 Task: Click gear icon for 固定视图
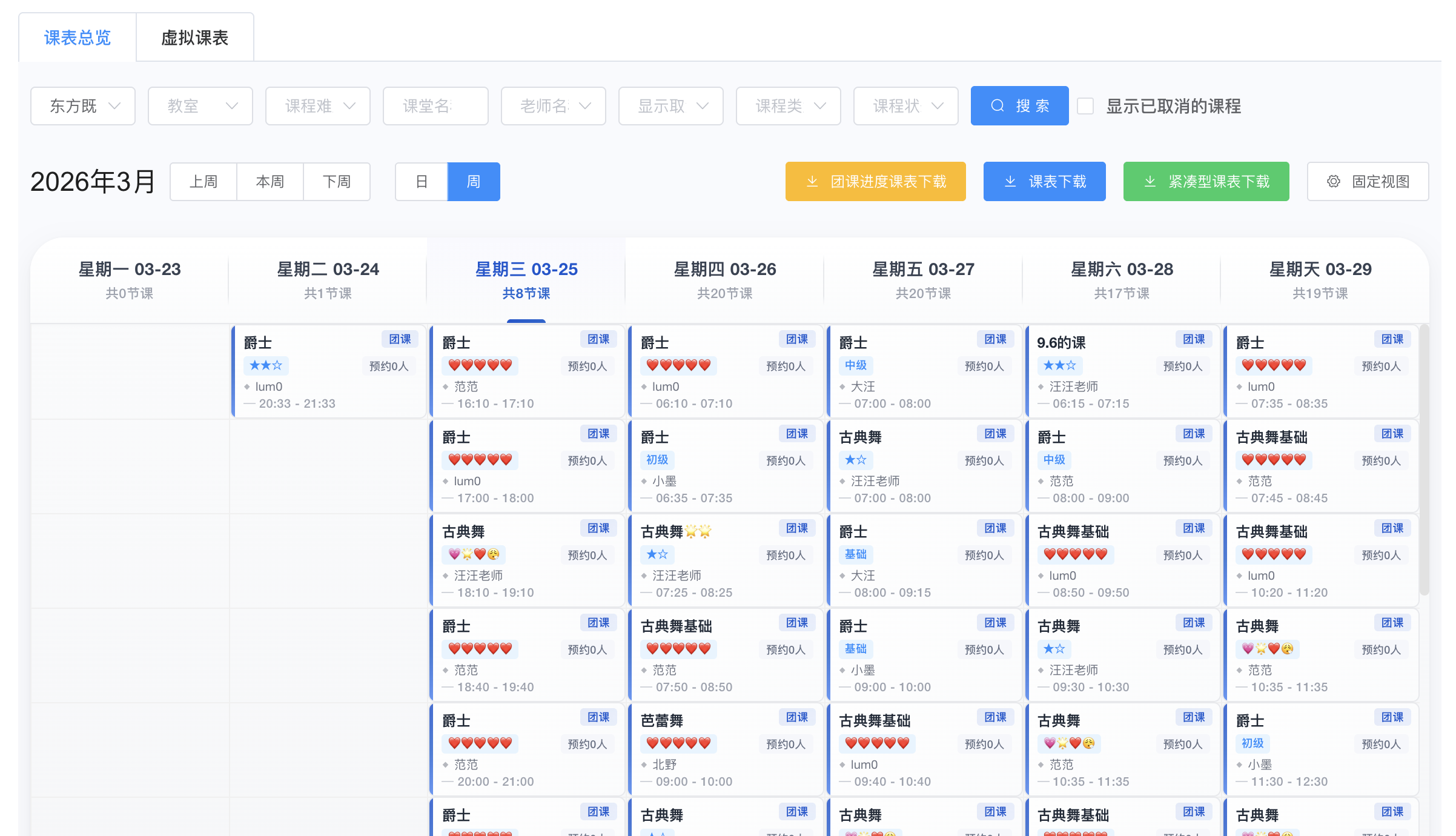pyautogui.click(x=1333, y=182)
